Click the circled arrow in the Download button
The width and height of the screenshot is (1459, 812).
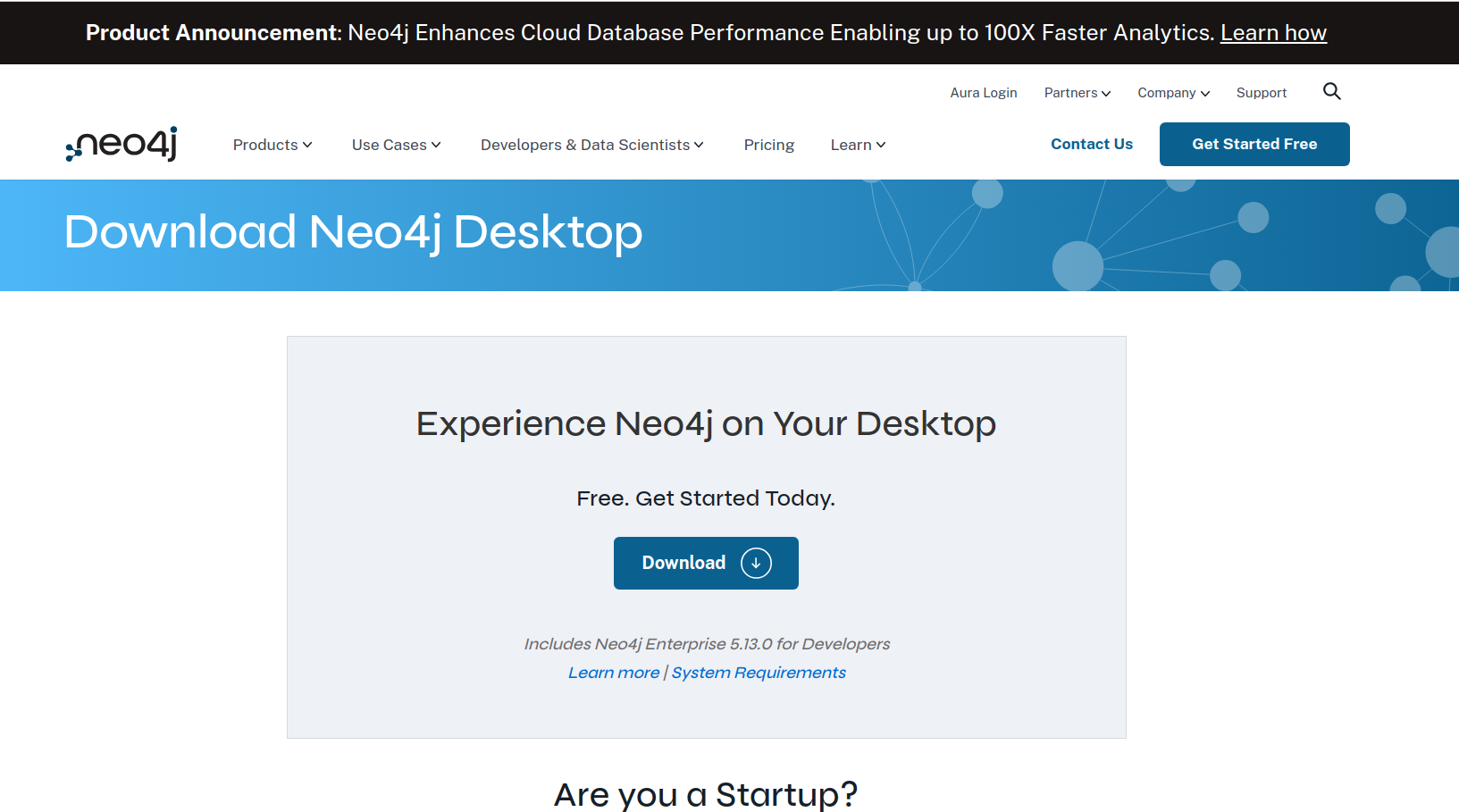[x=756, y=563]
